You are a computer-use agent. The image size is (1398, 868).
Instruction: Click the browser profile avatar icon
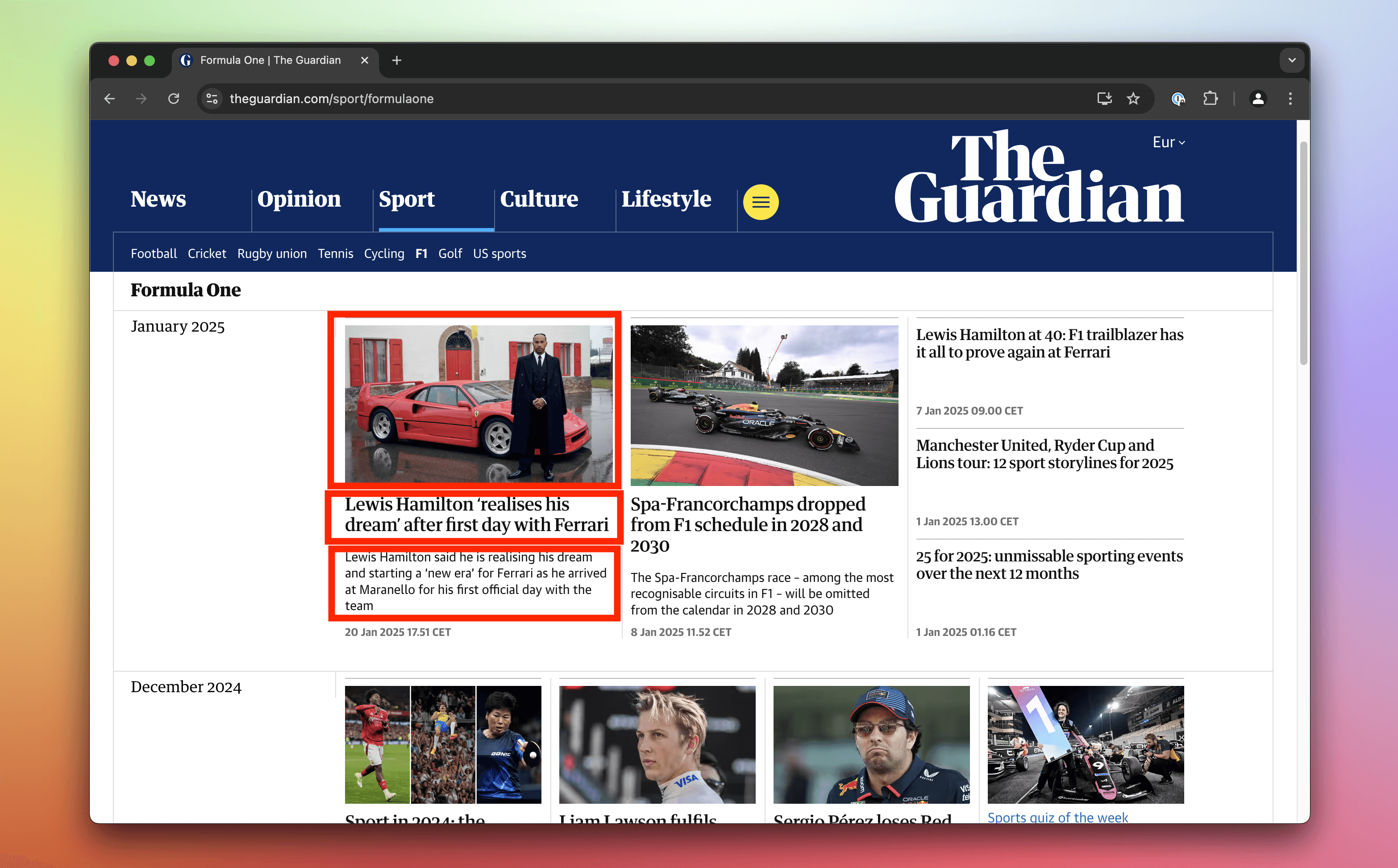[x=1257, y=98]
